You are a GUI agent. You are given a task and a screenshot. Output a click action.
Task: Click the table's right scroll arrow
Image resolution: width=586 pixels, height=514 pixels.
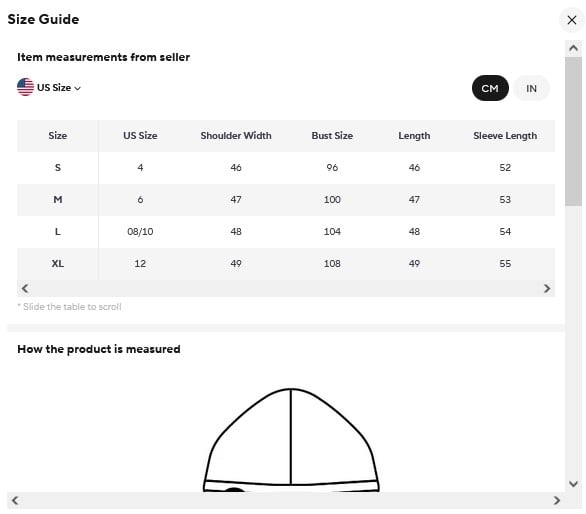(547, 288)
